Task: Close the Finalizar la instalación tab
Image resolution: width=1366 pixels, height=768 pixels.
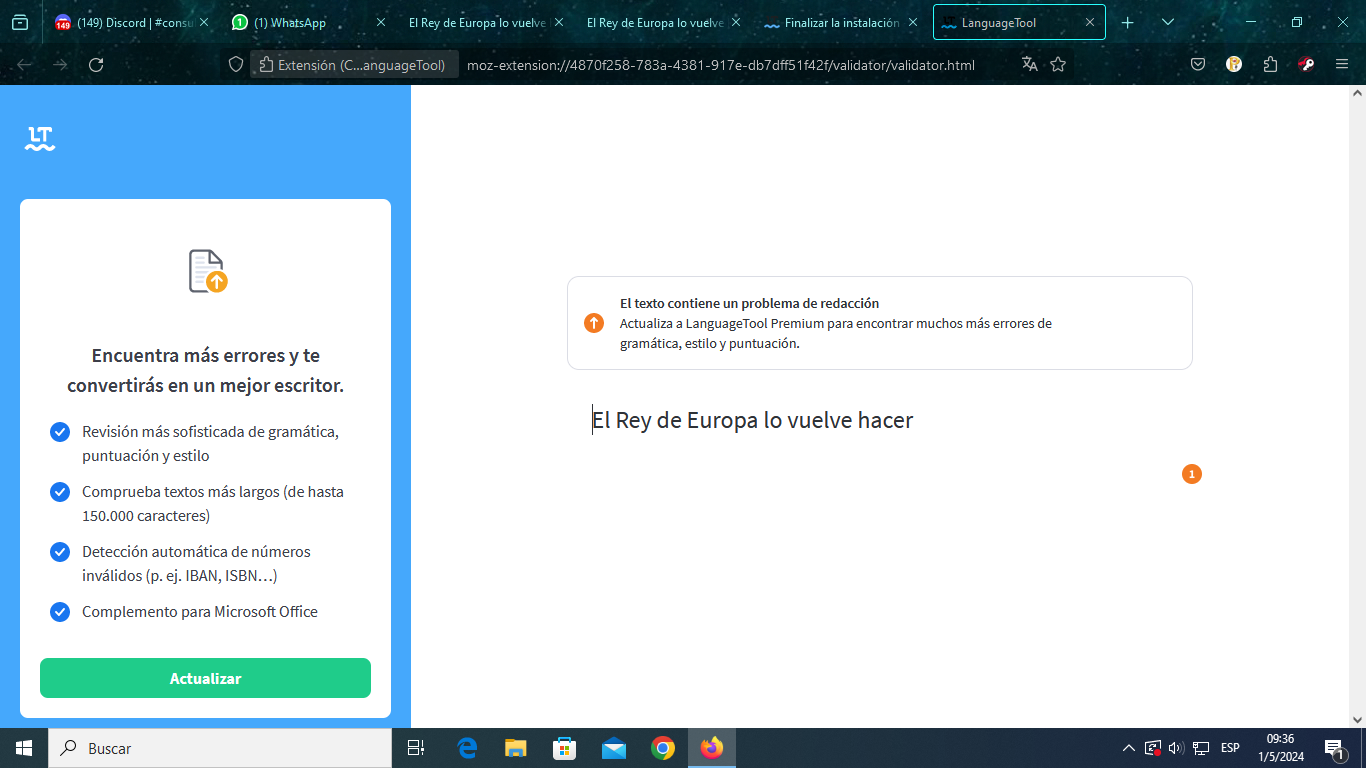Action: pos(911,22)
